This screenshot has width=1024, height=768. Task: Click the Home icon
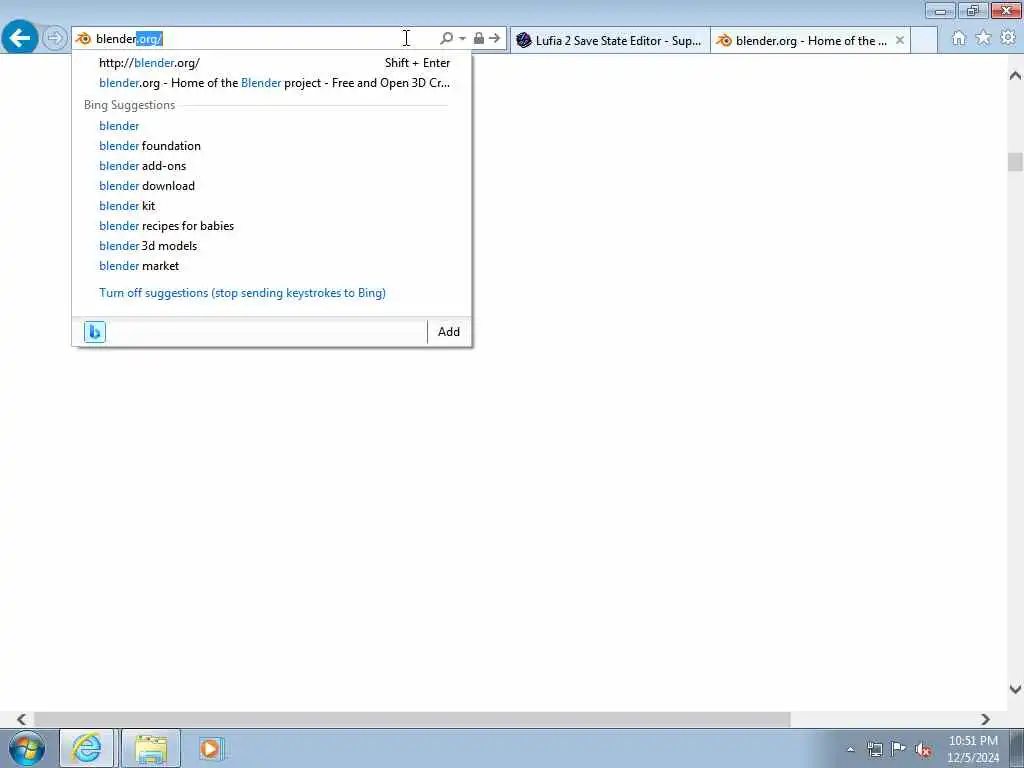coord(959,39)
